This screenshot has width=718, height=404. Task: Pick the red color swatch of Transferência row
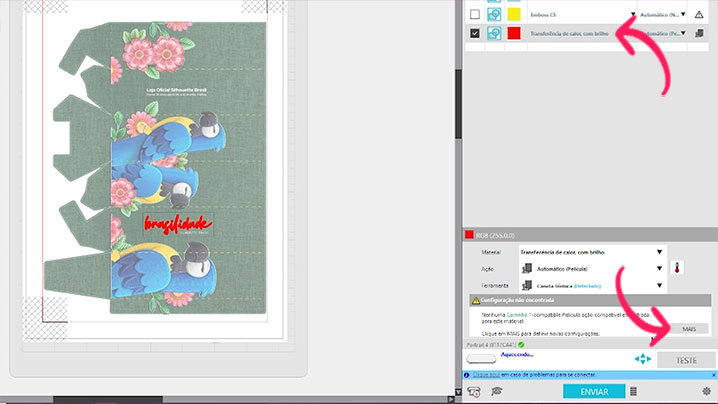(x=514, y=33)
